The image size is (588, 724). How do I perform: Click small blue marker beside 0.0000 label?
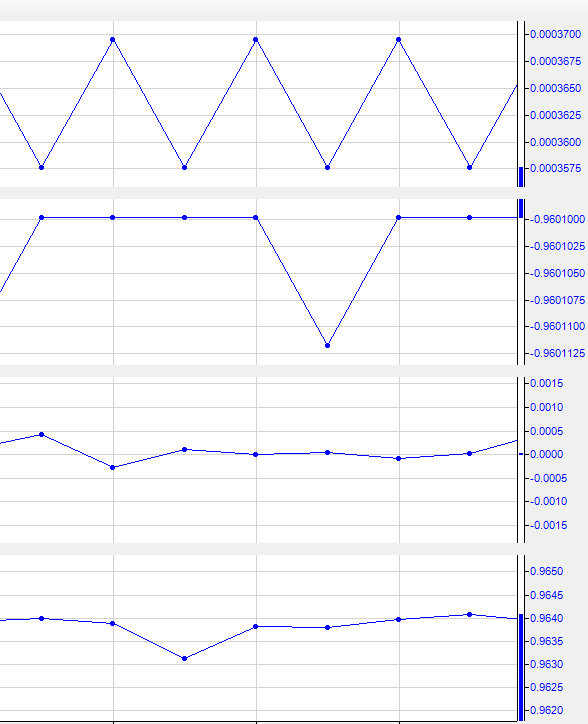(x=521, y=454)
